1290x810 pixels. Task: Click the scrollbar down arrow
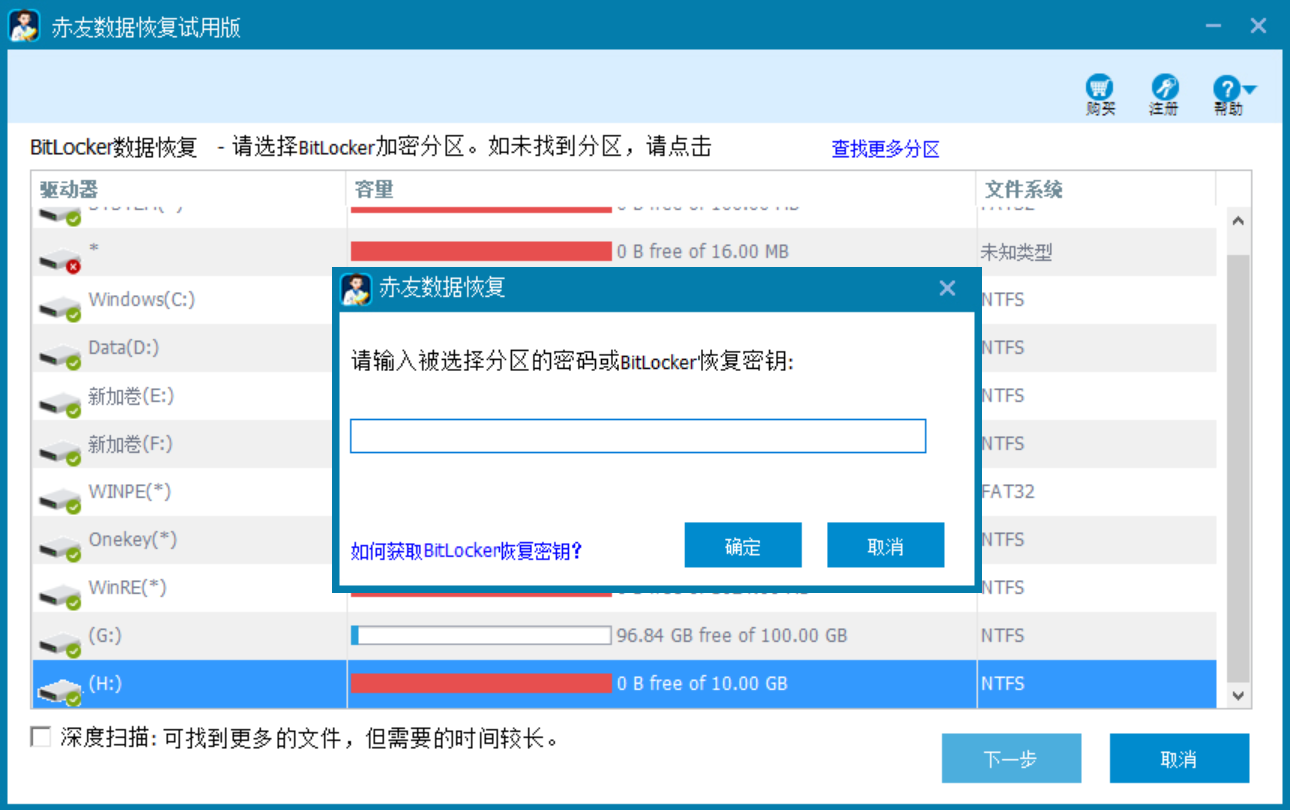tap(1238, 695)
